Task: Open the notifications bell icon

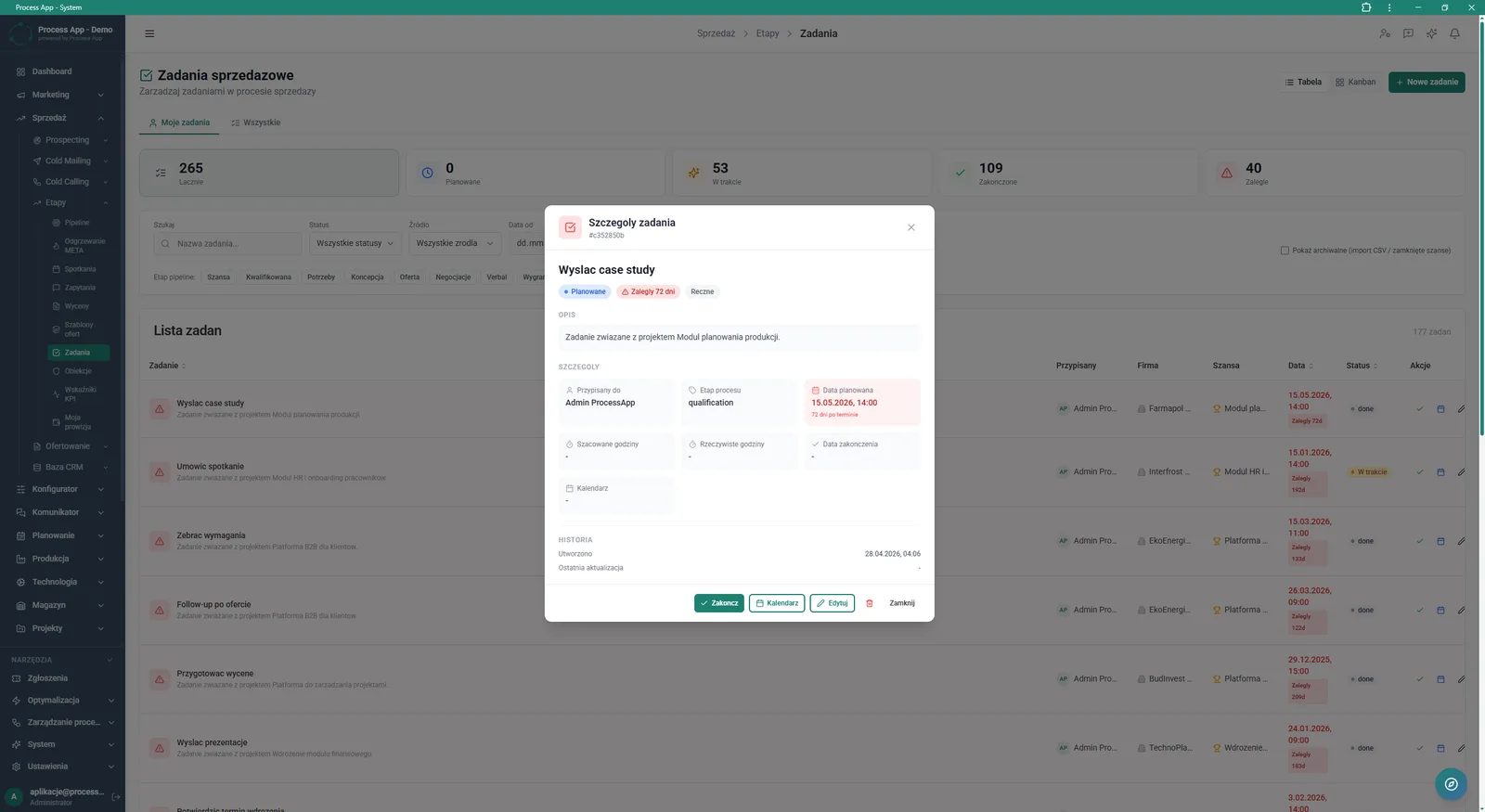Action: (x=1454, y=33)
